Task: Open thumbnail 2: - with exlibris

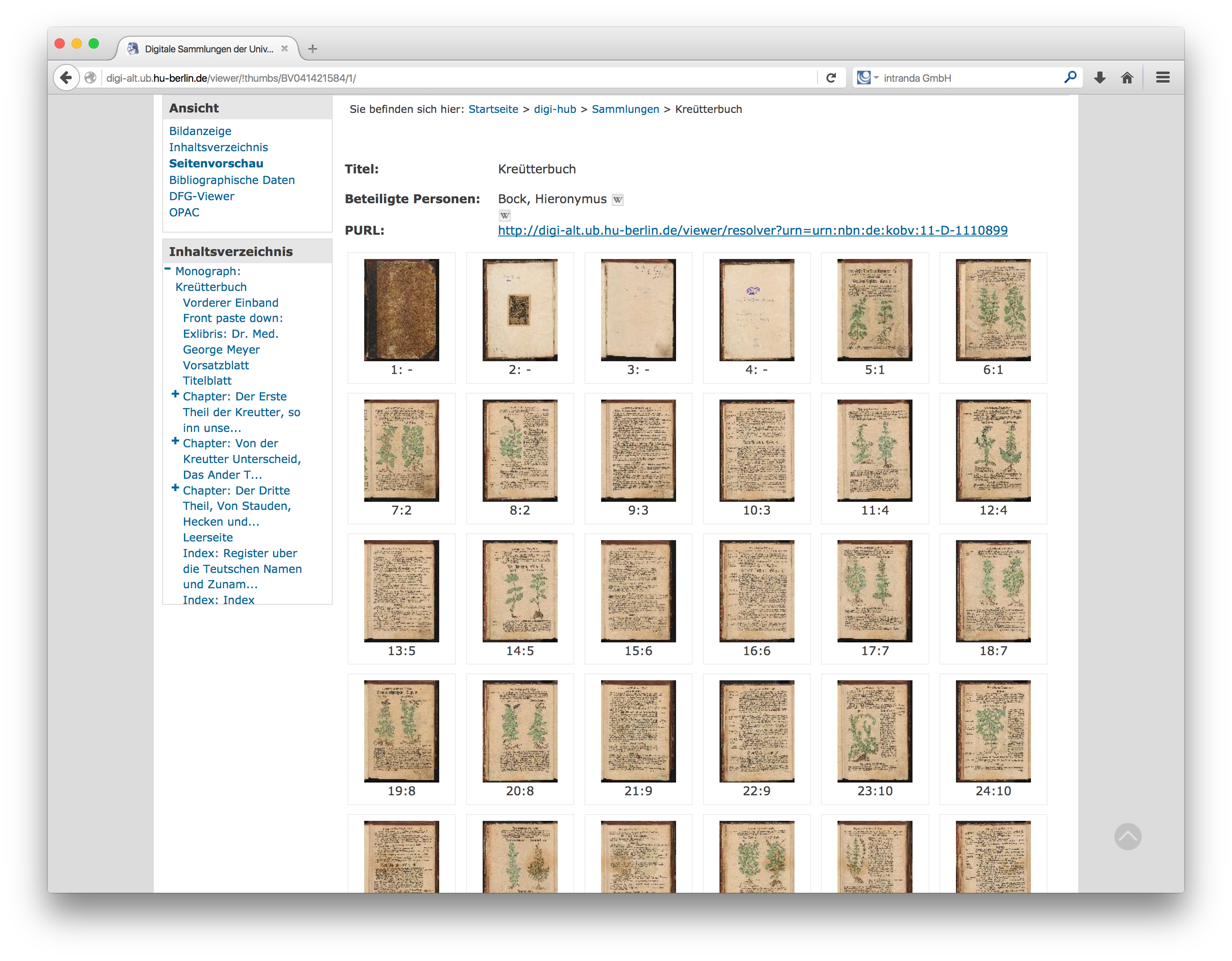Action: pos(520,310)
